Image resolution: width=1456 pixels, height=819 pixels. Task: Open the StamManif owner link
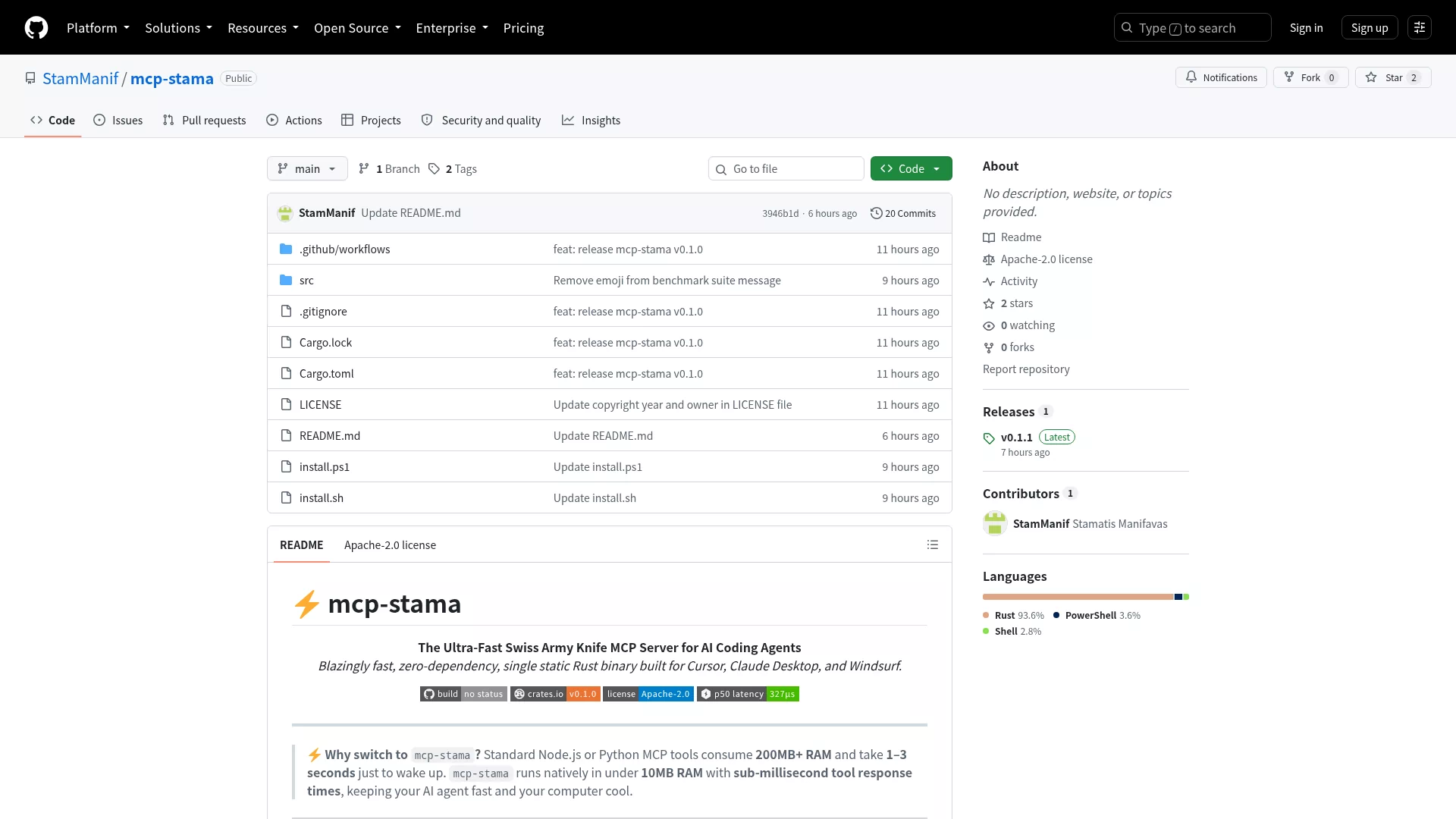[80, 78]
